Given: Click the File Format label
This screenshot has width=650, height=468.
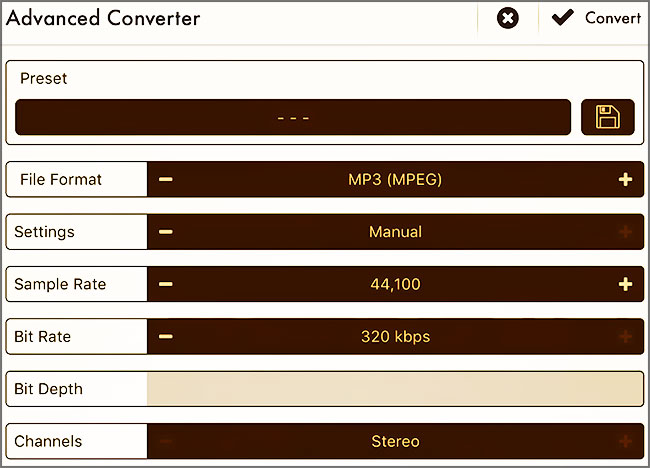Looking at the screenshot, I should (x=61, y=179).
